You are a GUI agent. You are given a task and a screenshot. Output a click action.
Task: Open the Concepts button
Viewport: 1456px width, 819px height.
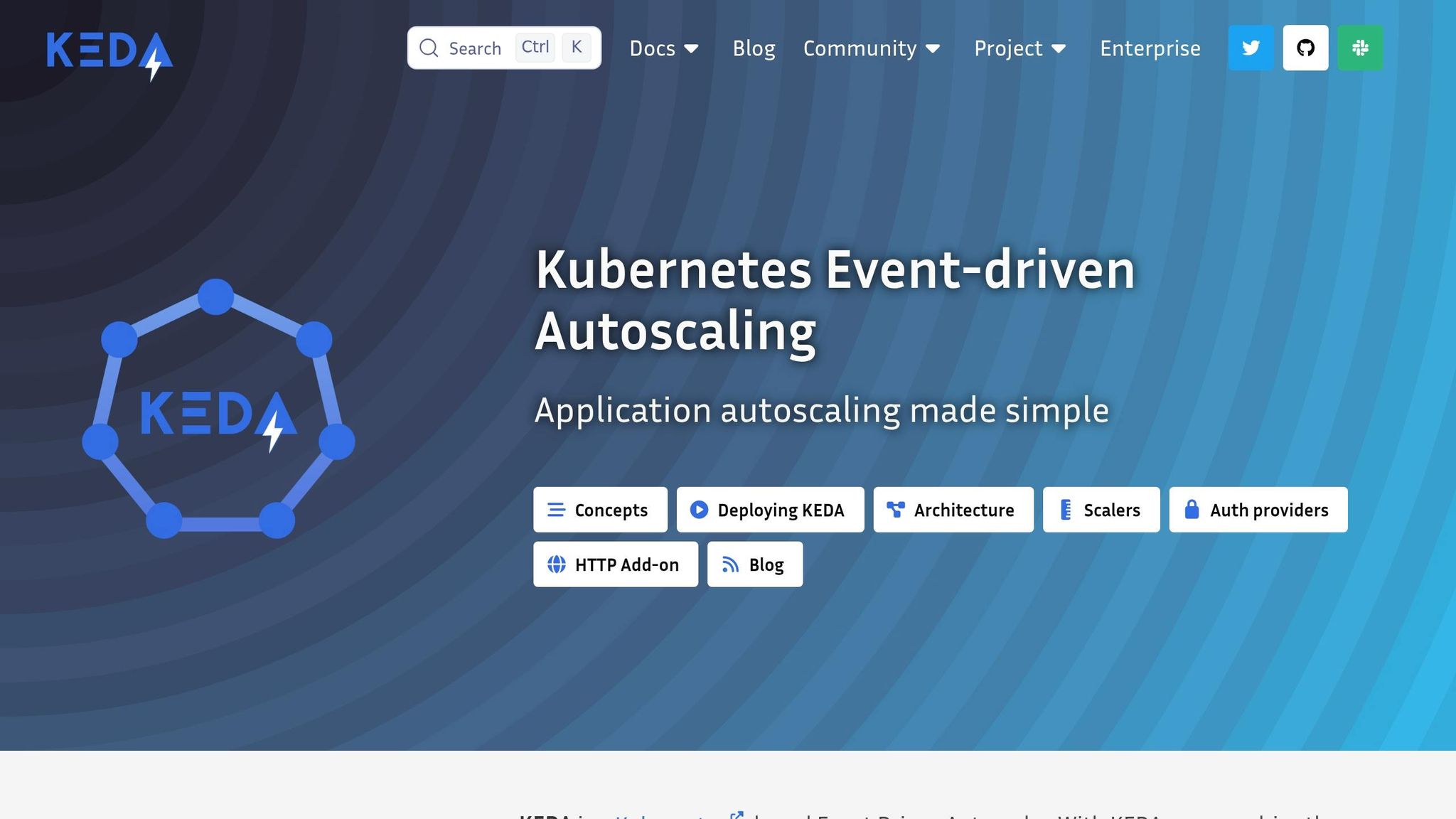(x=600, y=510)
